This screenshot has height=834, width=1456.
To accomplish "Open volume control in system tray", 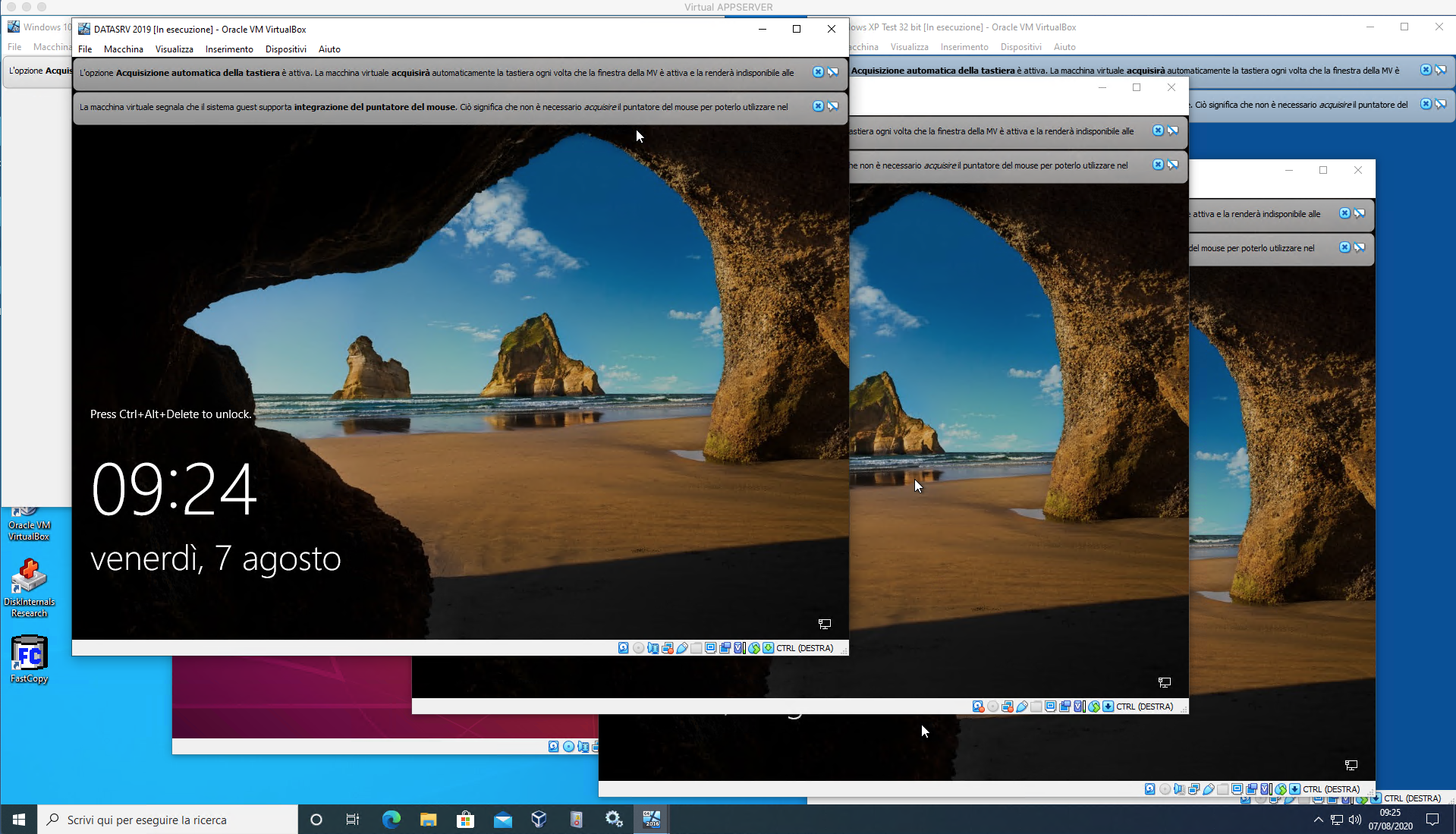I will coord(1355,820).
